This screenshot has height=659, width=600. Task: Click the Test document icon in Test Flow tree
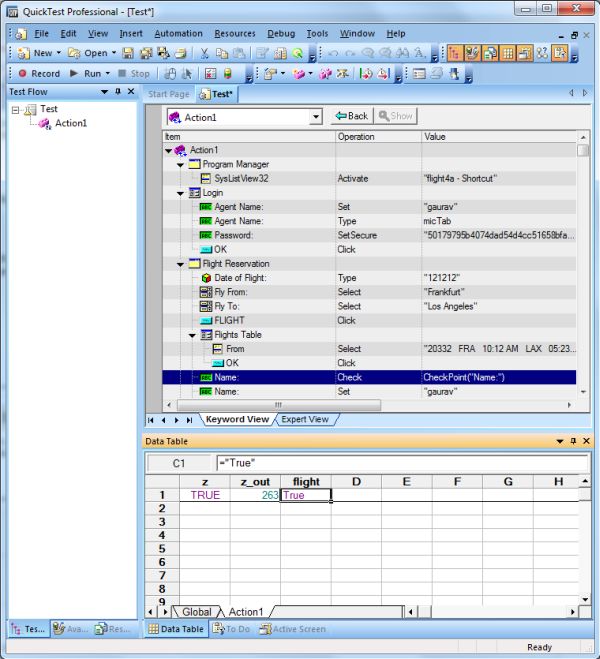coord(30,110)
